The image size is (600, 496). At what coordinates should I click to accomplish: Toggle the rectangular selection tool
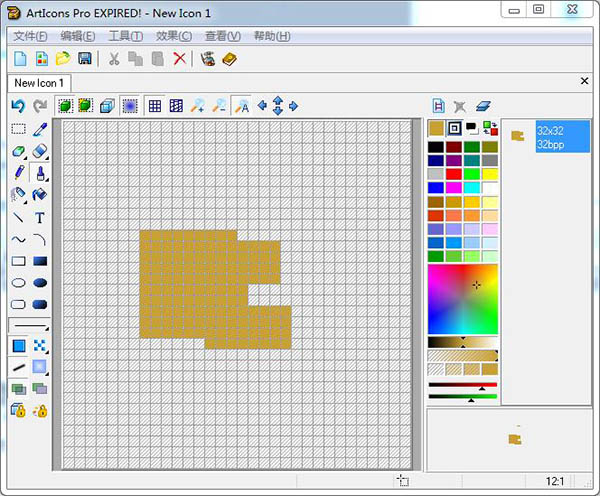pos(18,129)
